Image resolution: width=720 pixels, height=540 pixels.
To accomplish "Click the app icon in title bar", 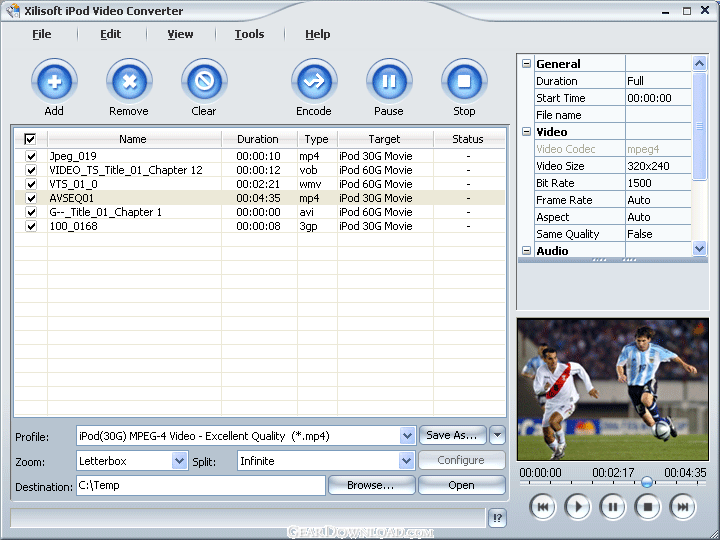I will pyautogui.click(x=13, y=11).
